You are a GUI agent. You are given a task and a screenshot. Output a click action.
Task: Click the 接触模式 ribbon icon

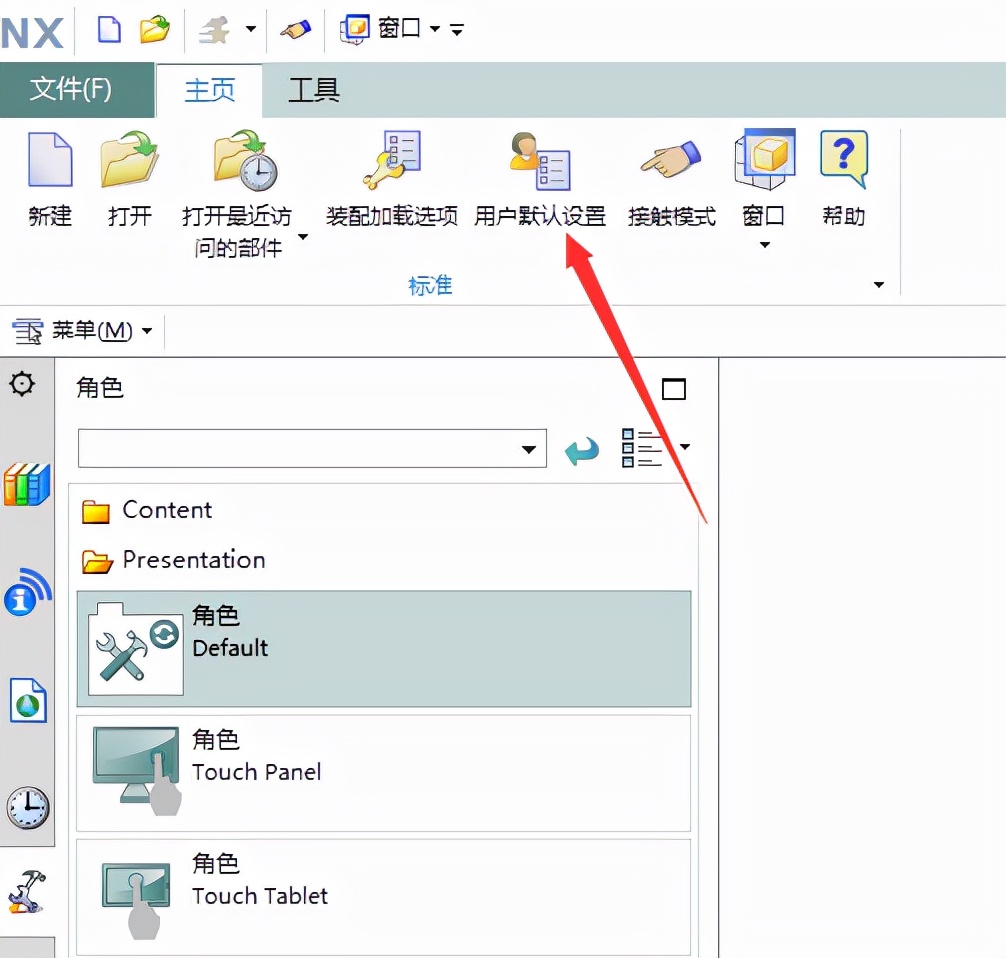point(671,160)
